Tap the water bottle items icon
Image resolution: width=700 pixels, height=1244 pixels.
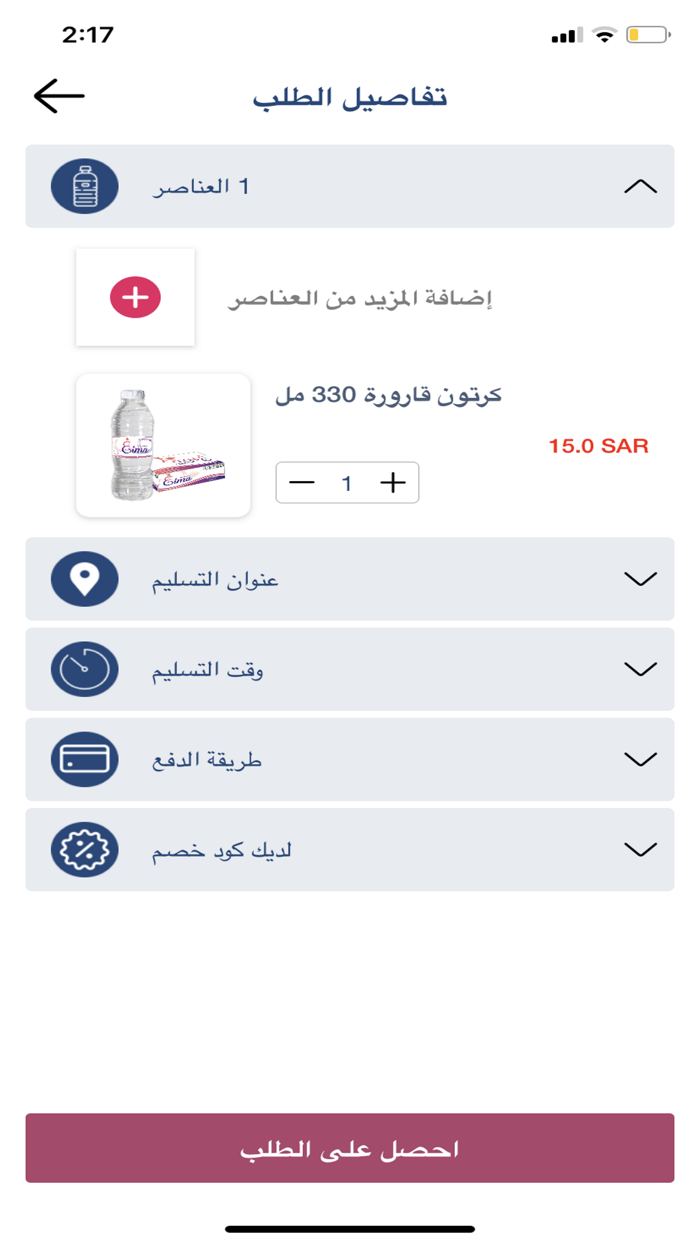(85, 187)
